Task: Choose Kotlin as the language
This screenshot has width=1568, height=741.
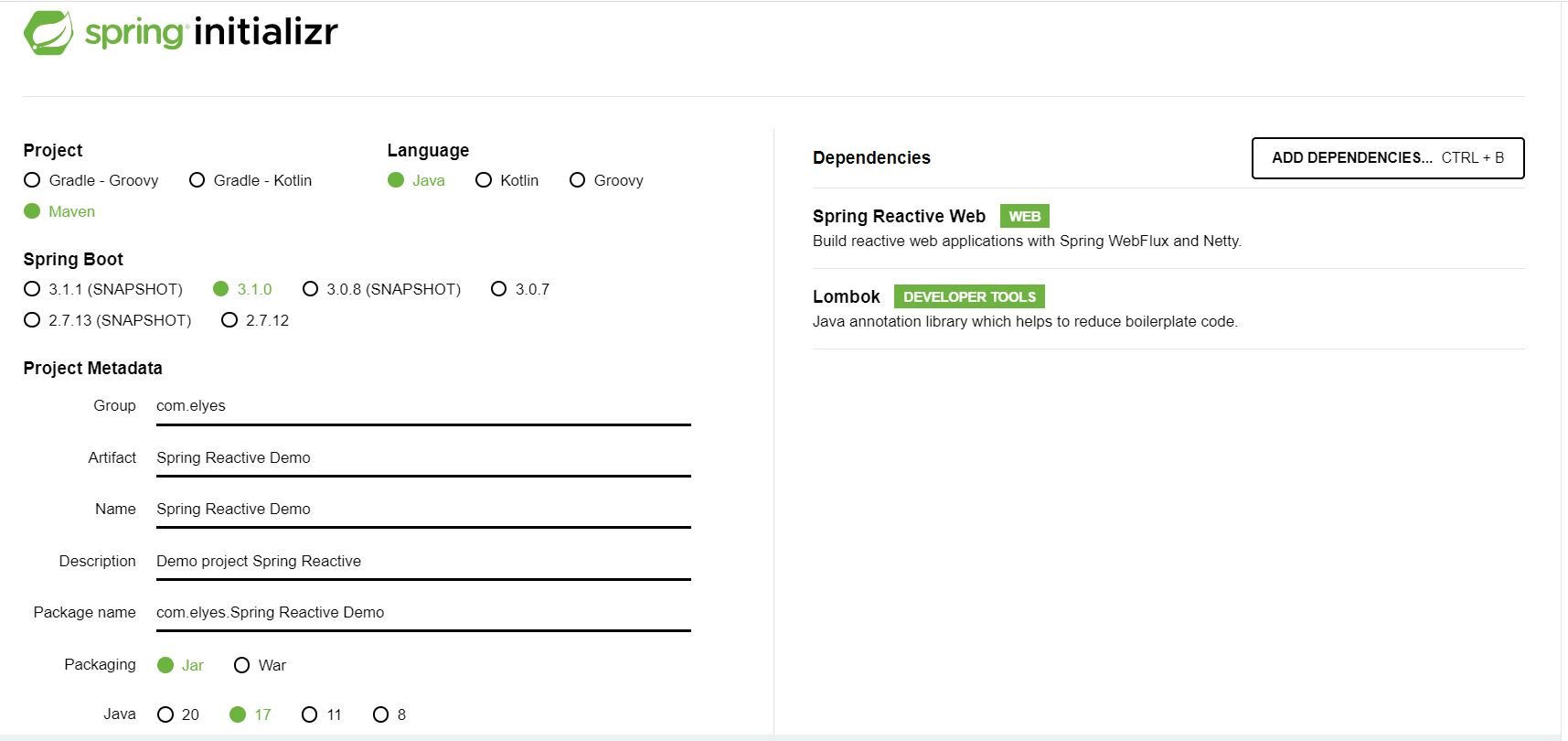Action: point(507,180)
